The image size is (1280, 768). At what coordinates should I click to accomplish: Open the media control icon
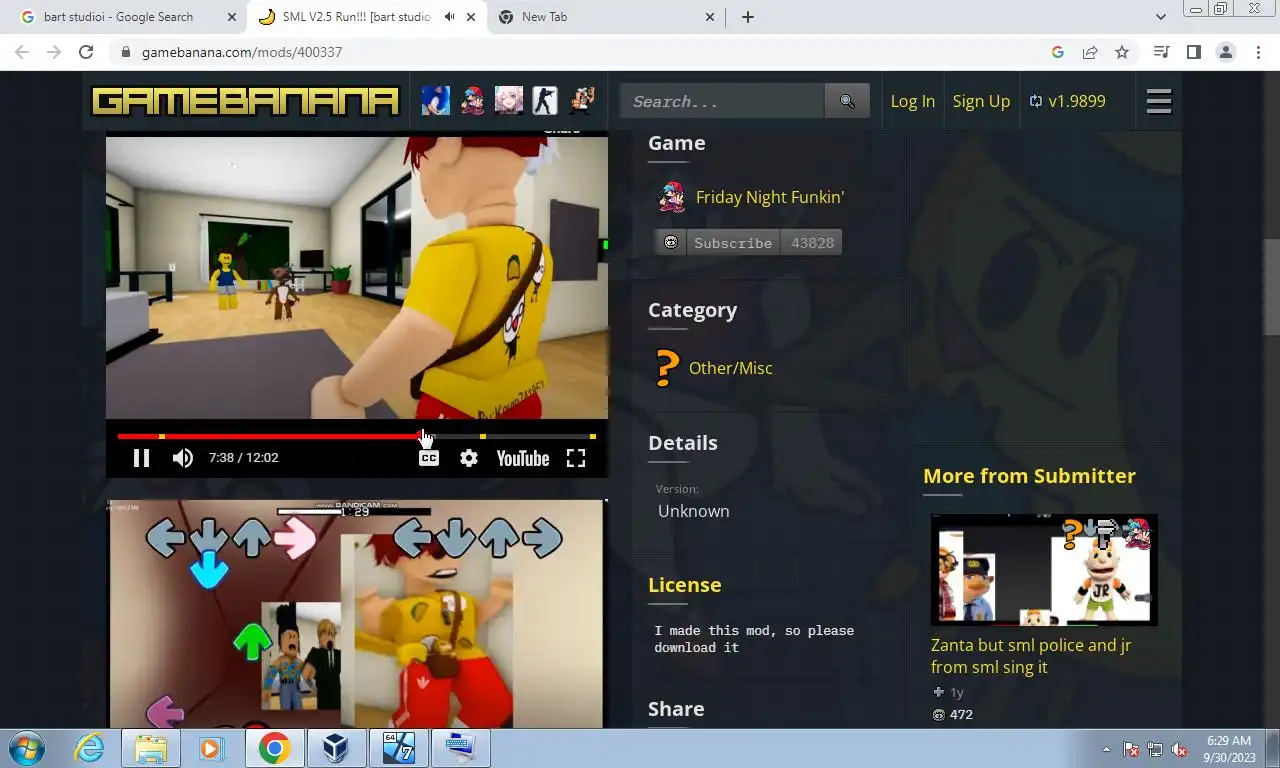pyautogui.click(x=1161, y=52)
